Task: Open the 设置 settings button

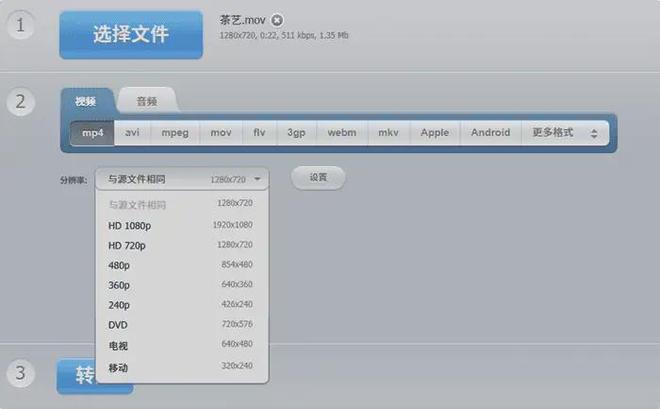Action: pyautogui.click(x=318, y=178)
